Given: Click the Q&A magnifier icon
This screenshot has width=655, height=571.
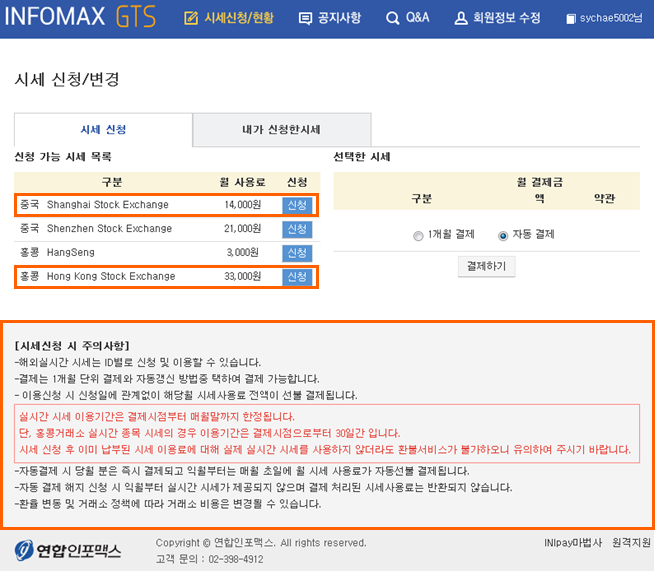Looking at the screenshot, I should tap(392, 18).
